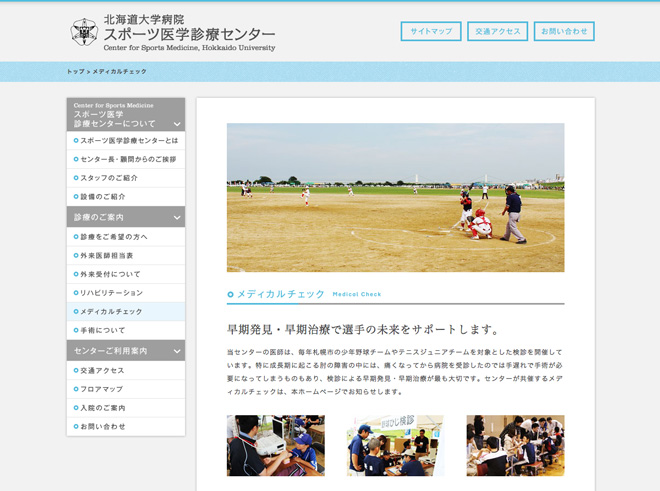Click the Hokkaido University emblem logo
Viewport: 660px width, 491px height.
click(84, 32)
